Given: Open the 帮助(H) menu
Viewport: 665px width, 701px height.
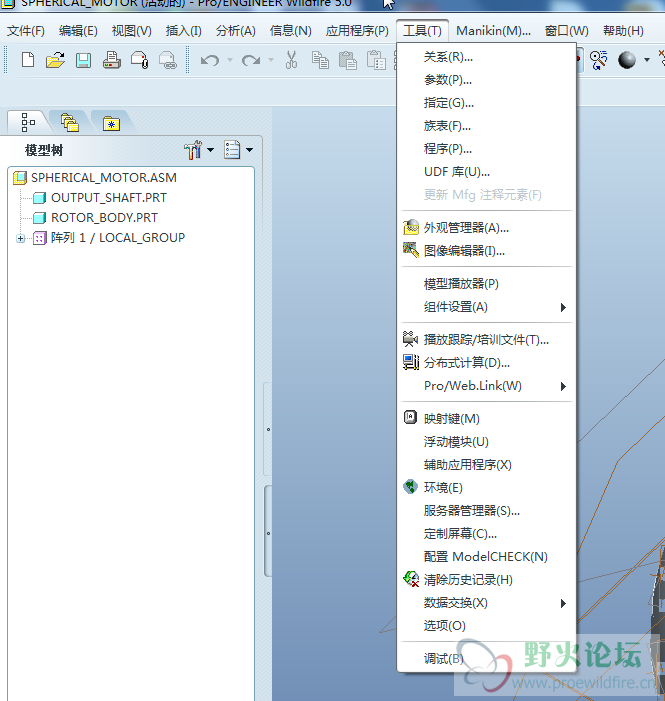Looking at the screenshot, I should (623, 31).
